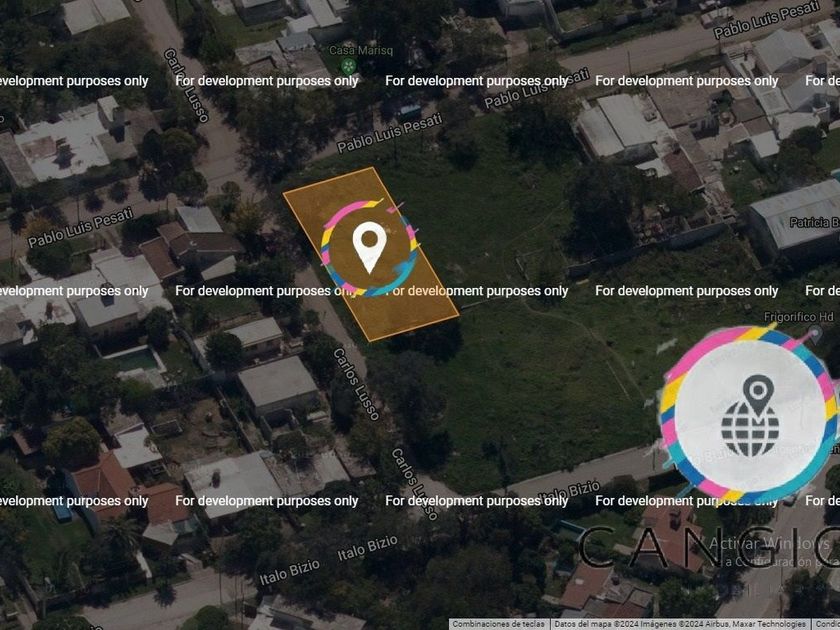Click Carlos Lusso street label beside the orange lot
This screenshot has height=630, width=840.
356,384
